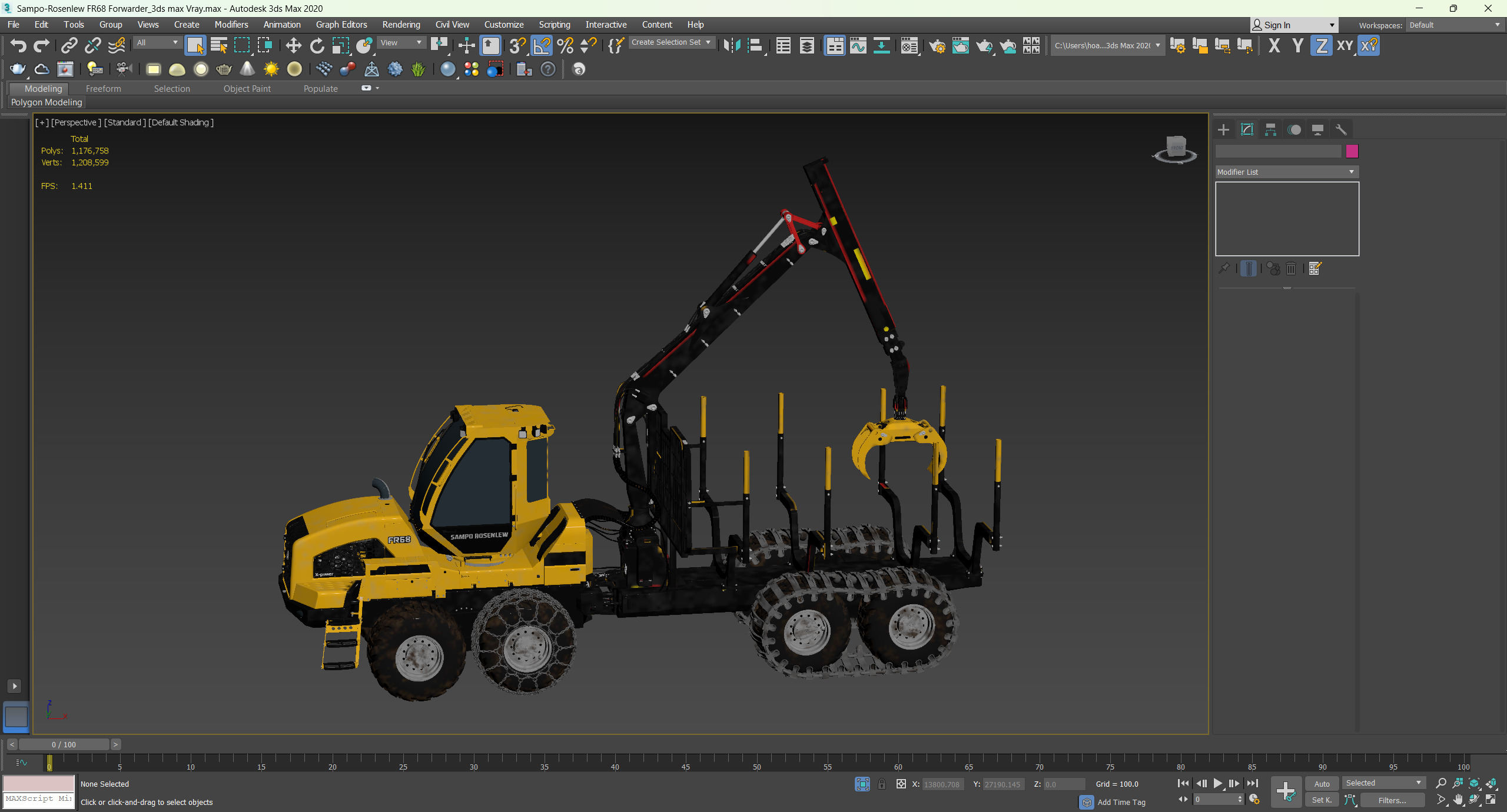Viewport: 1507px width, 812px height.
Task: Open the Workspaces Default dropdown
Action: click(x=1455, y=25)
